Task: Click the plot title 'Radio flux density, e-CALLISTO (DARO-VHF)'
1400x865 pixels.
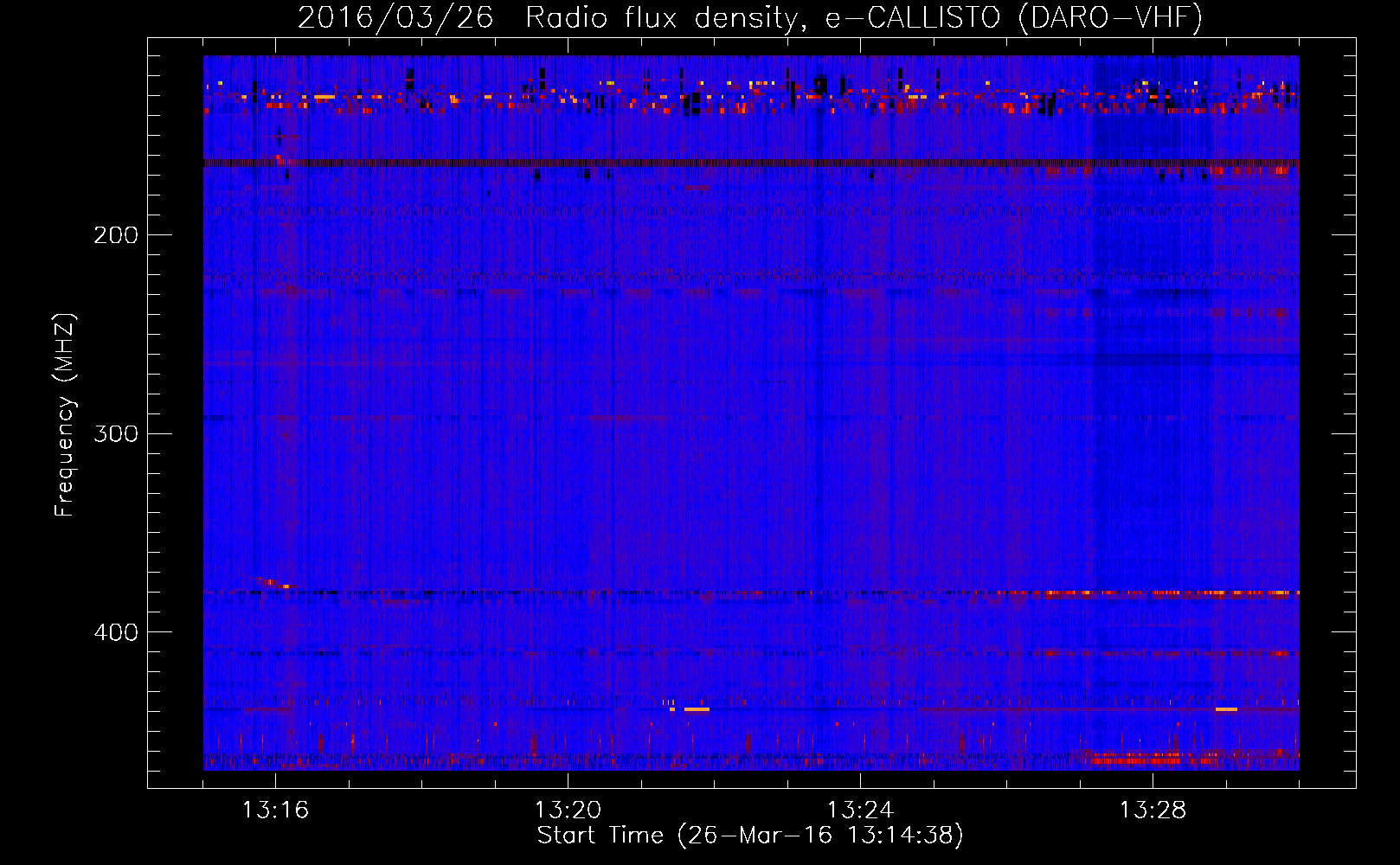Action: tap(864, 17)
